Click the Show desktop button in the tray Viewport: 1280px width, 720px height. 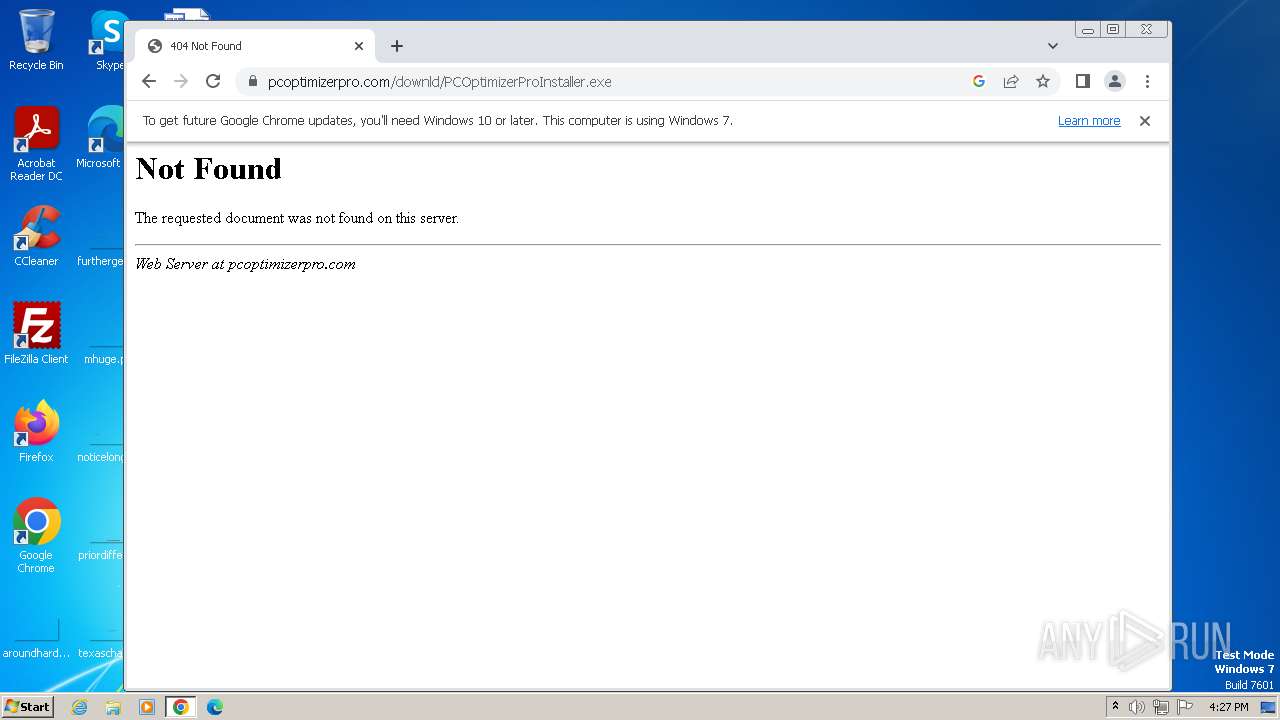1267,707
